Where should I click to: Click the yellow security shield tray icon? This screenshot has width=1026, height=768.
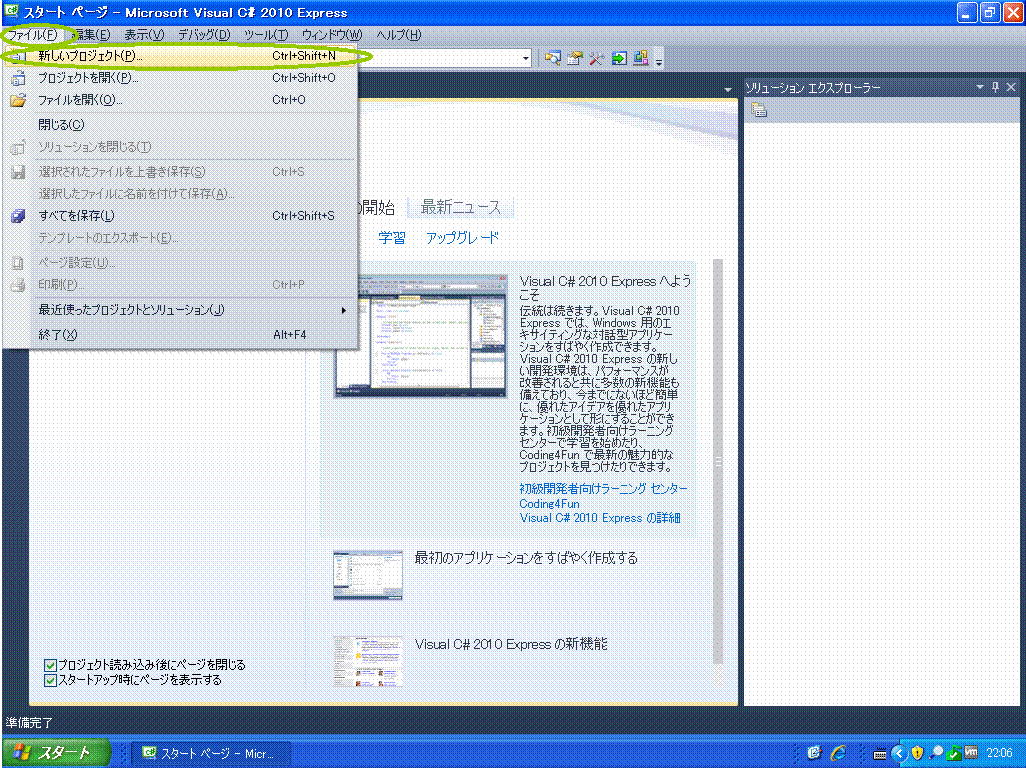tap(917, 754)
